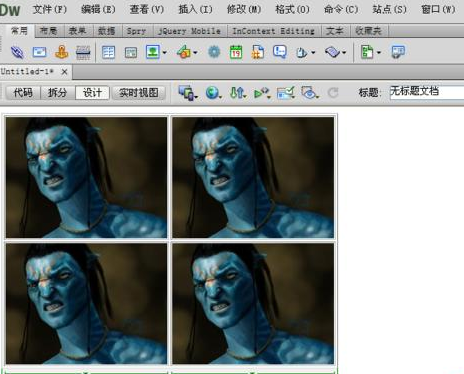This screenshot has width=464, height=374.
Task: Open the W3C Validation dropdown
Action: (x=261, y=93)
